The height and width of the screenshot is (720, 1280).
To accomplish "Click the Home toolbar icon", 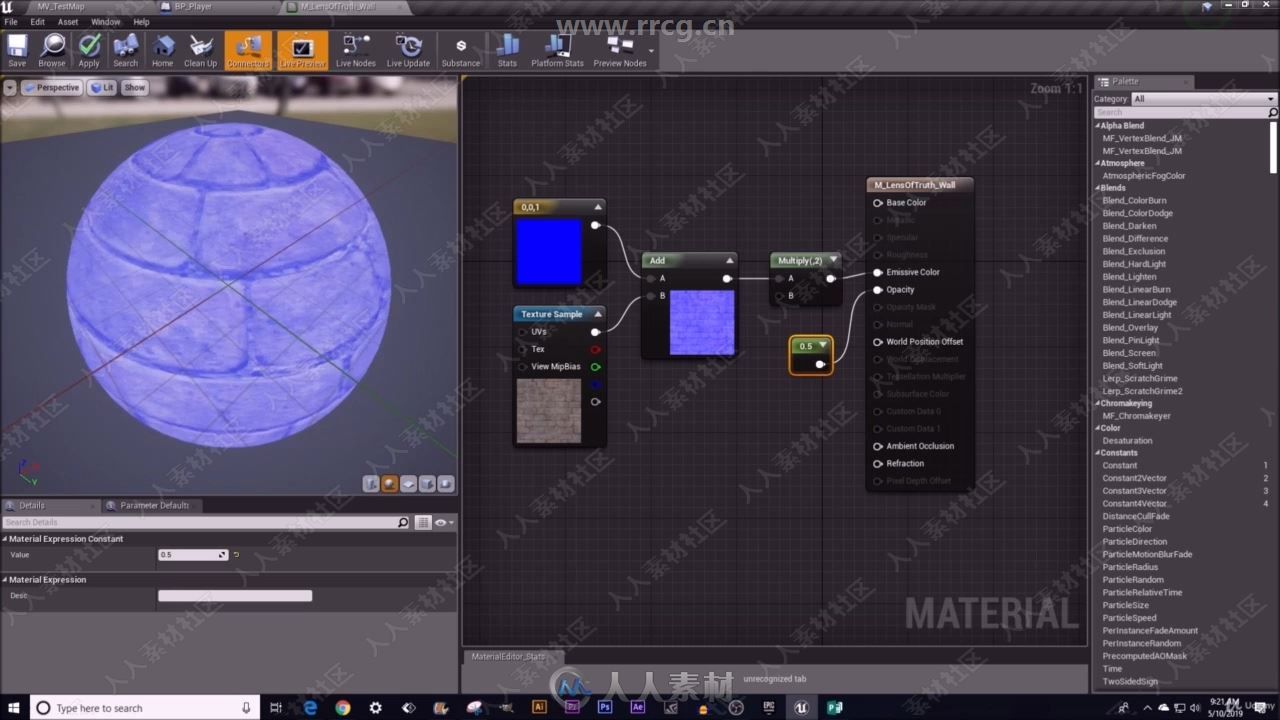I will tap(162, 50).
